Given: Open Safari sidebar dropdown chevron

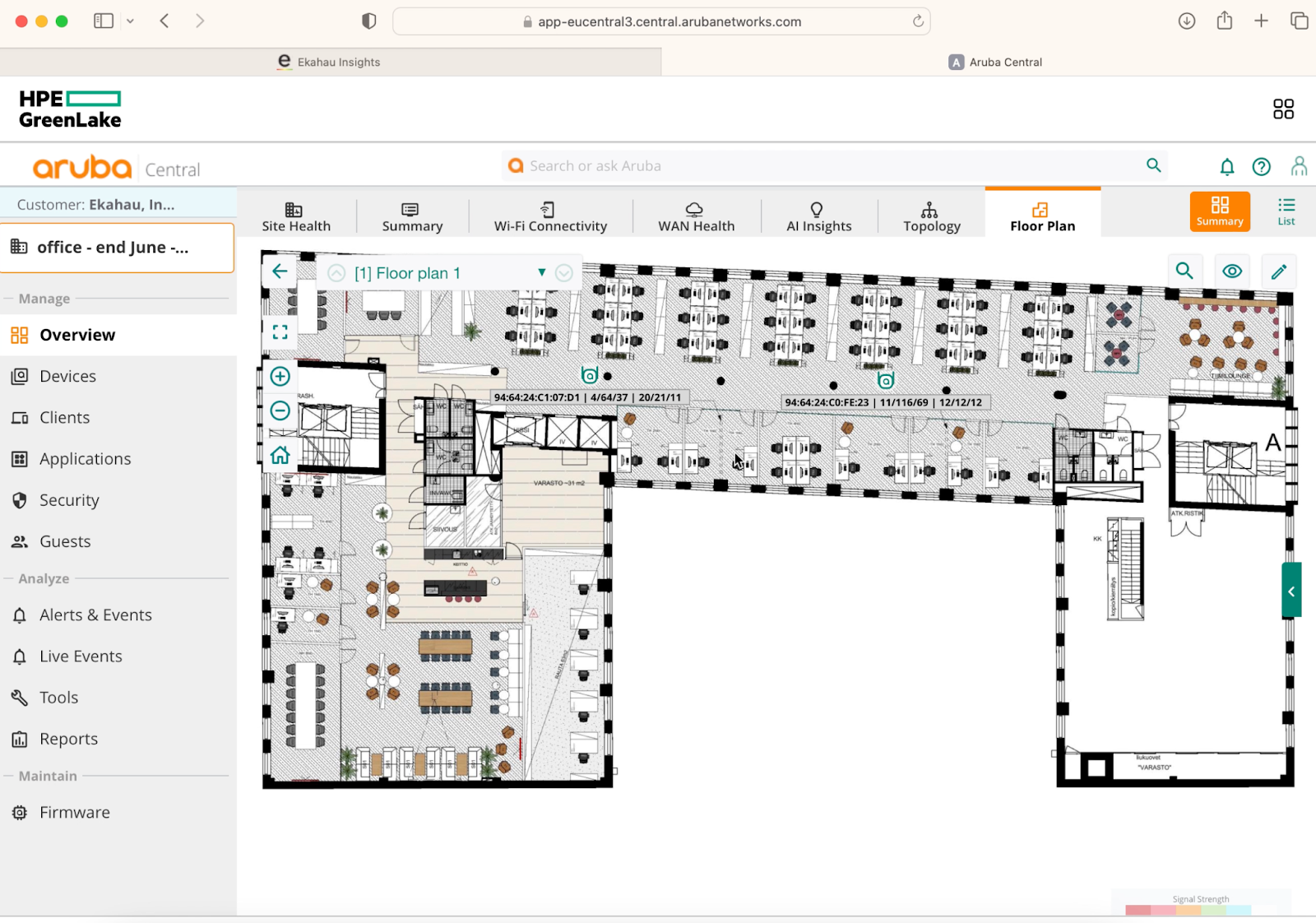Looking at the screenshot, I should pyautogui.click(x=130, y=21).
